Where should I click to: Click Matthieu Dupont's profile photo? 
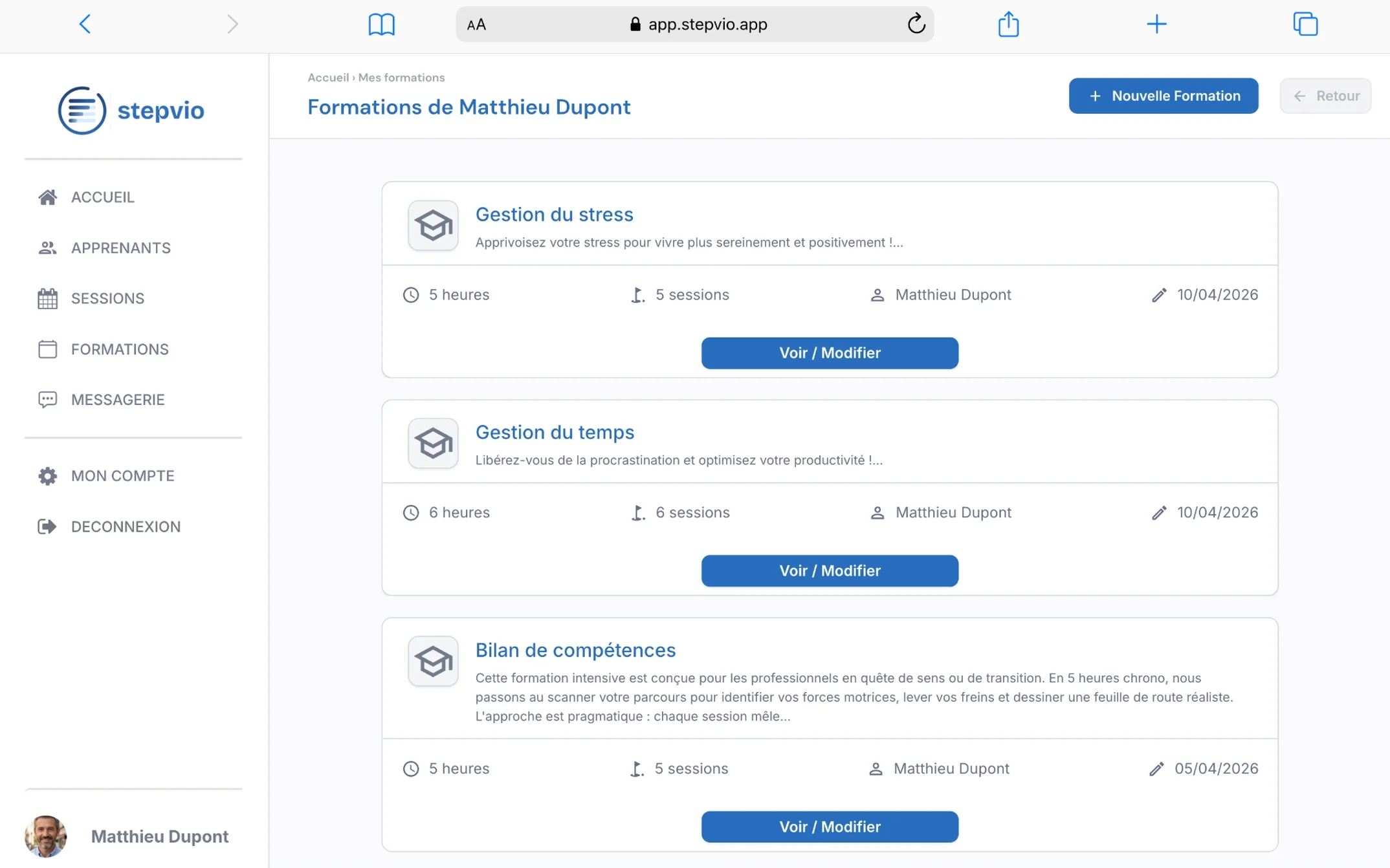click(x=45, y=836)
